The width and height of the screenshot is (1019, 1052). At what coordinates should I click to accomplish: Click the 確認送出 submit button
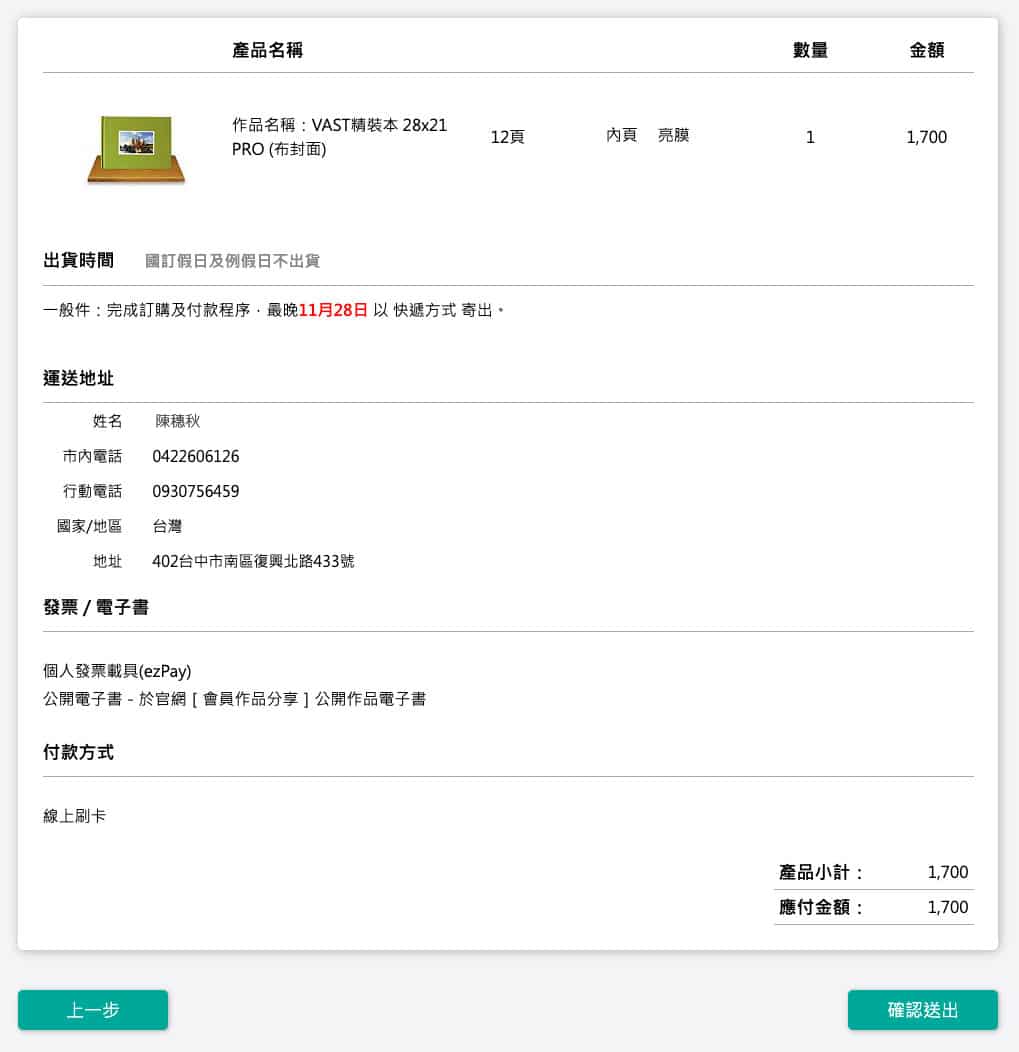click(x=922, y=1010)
